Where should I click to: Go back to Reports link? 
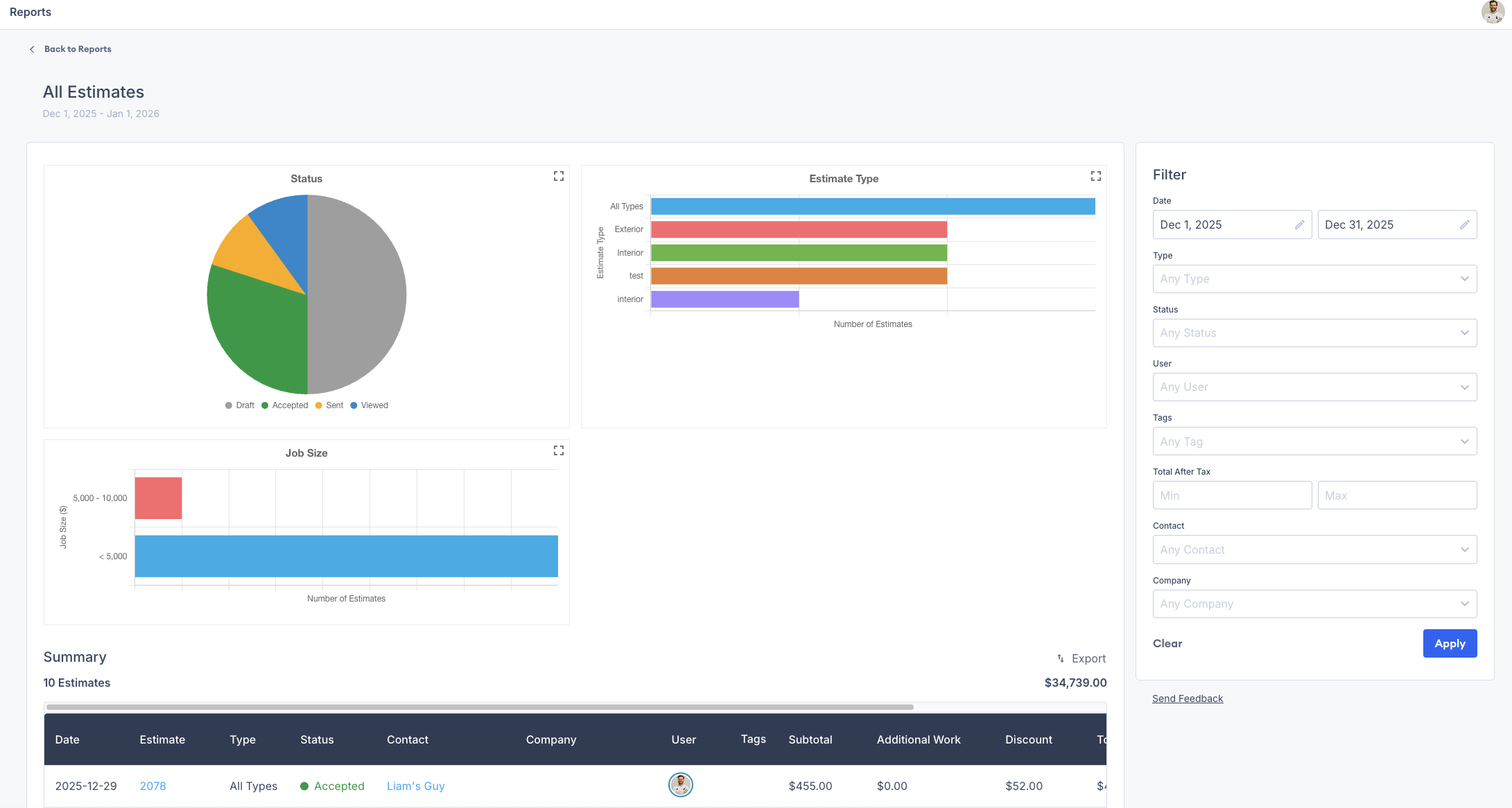pos(78,49)
